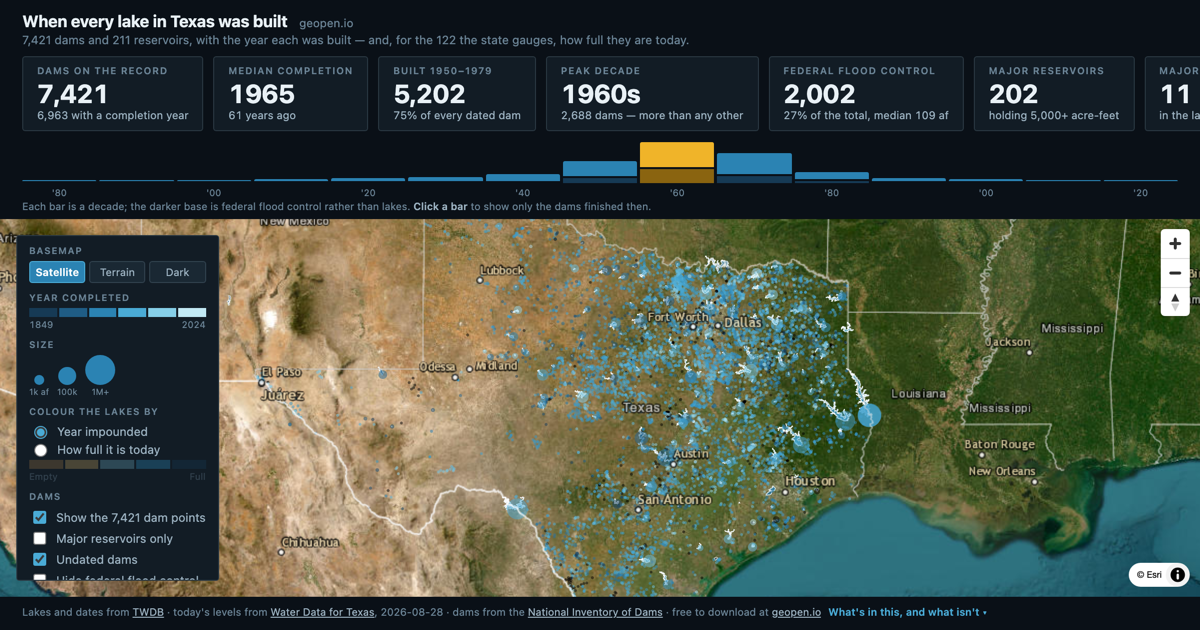Switch to the Terrain basemap
This screenshot has height=630, width=1200.
coord(117,272)
